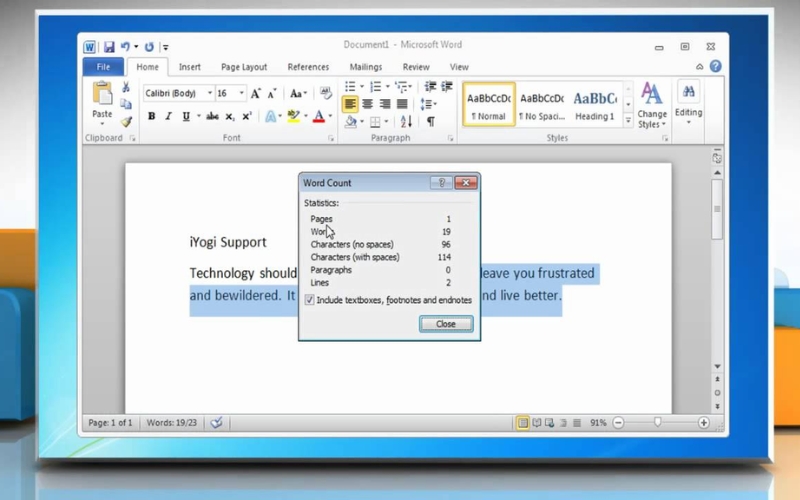Screen dimensions: 800x500
Task: Switch to the Review tab
Action: 416,67
